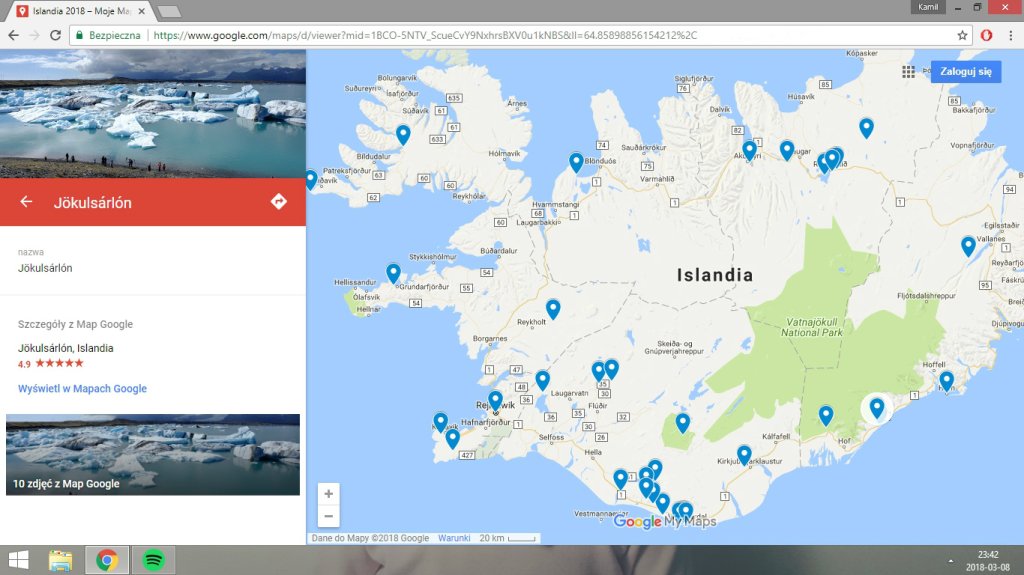Click the Warunki terms link on the map
Viewport: 1024px width, 575px height.
(454, 538)
